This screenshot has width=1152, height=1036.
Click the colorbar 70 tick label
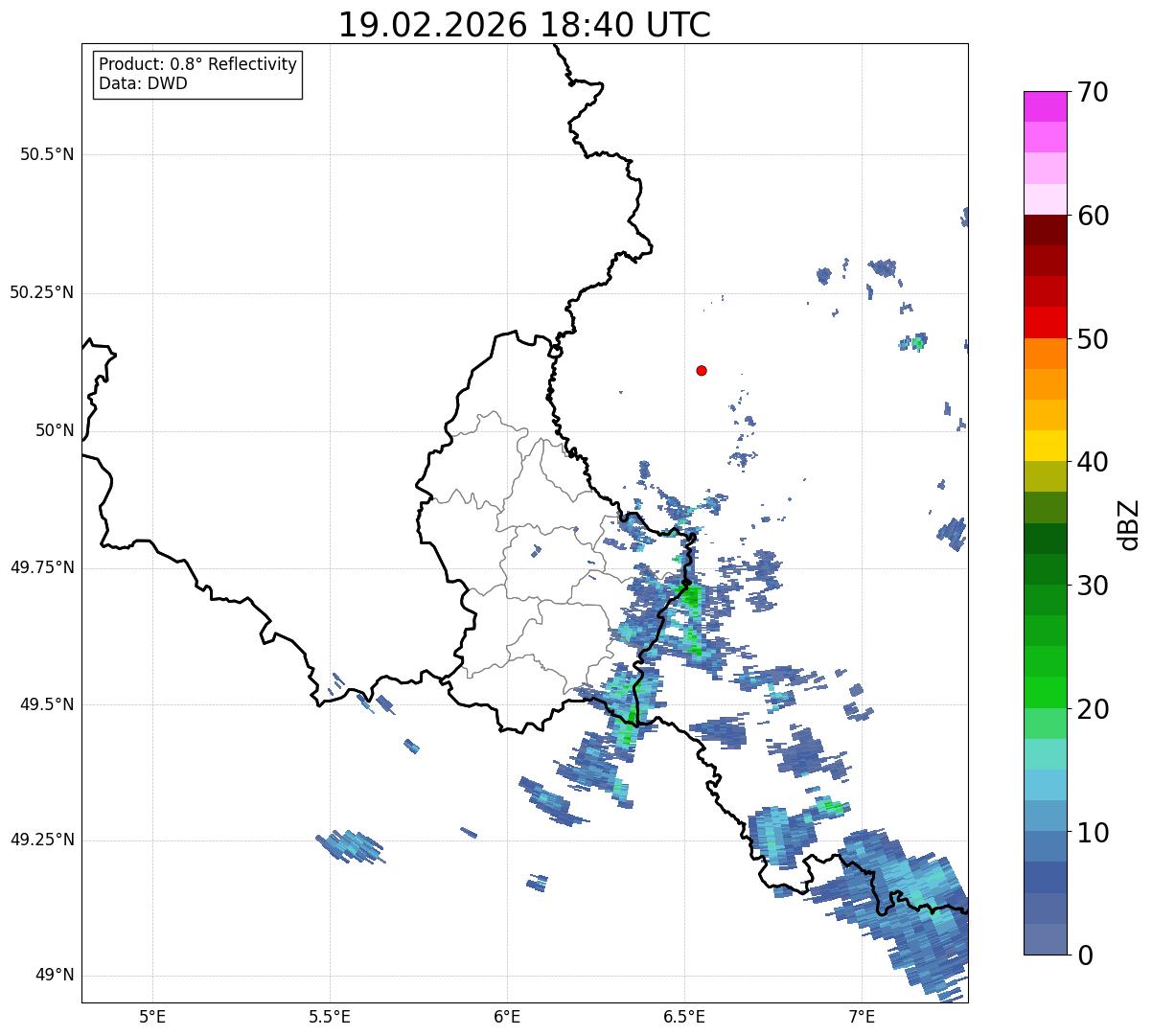click(x=1093, y=92)
